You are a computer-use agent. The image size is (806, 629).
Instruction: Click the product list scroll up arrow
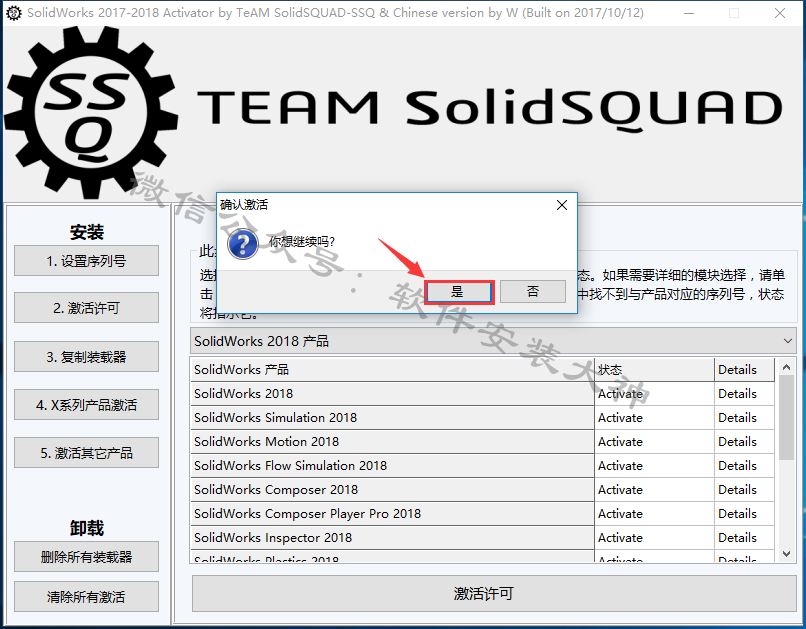pos(786,367)
